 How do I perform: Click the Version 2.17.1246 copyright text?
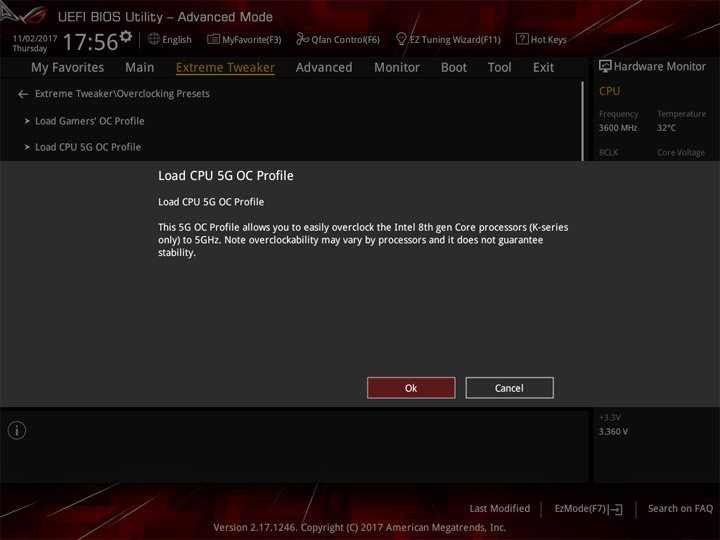point(360,528)
